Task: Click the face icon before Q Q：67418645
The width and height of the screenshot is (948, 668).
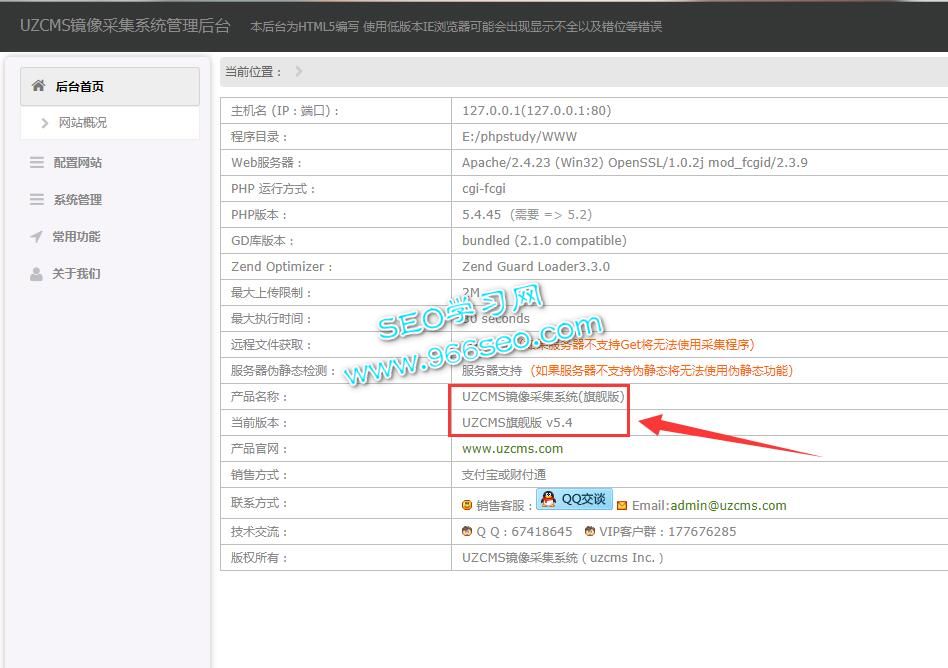Action: click(x=467, y=531)
